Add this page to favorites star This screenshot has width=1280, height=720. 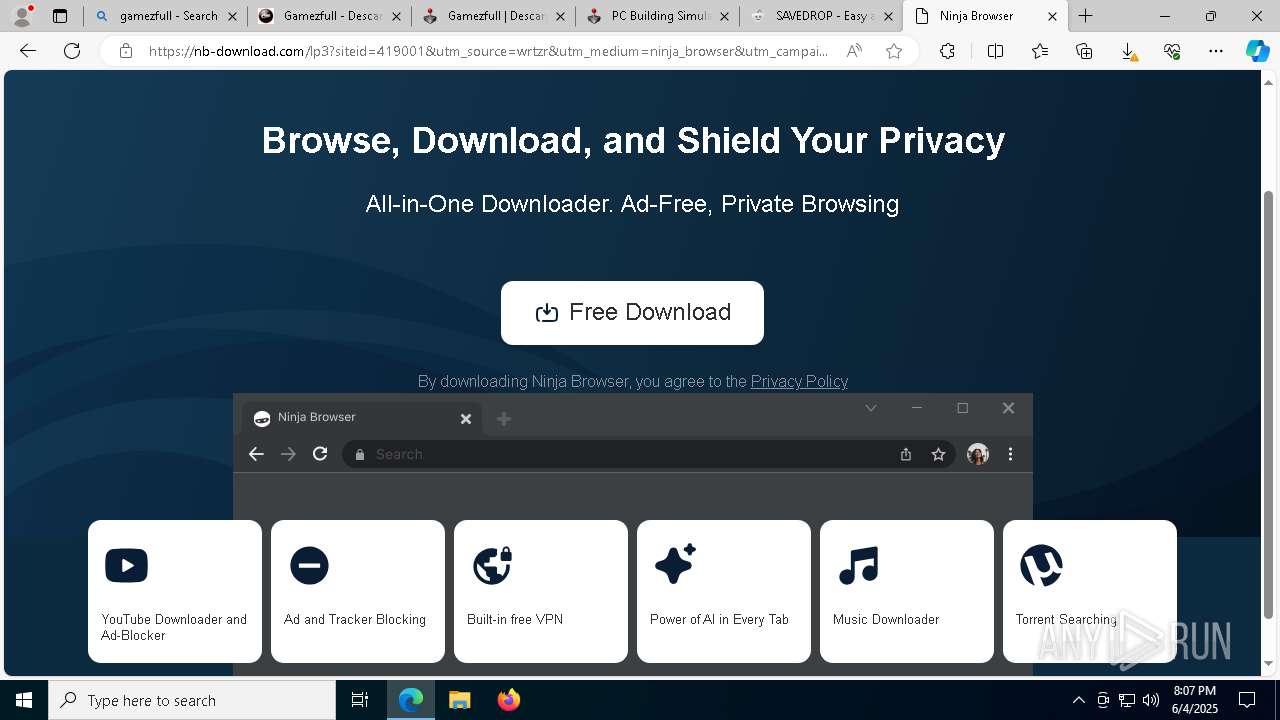[x=894, y=51]
